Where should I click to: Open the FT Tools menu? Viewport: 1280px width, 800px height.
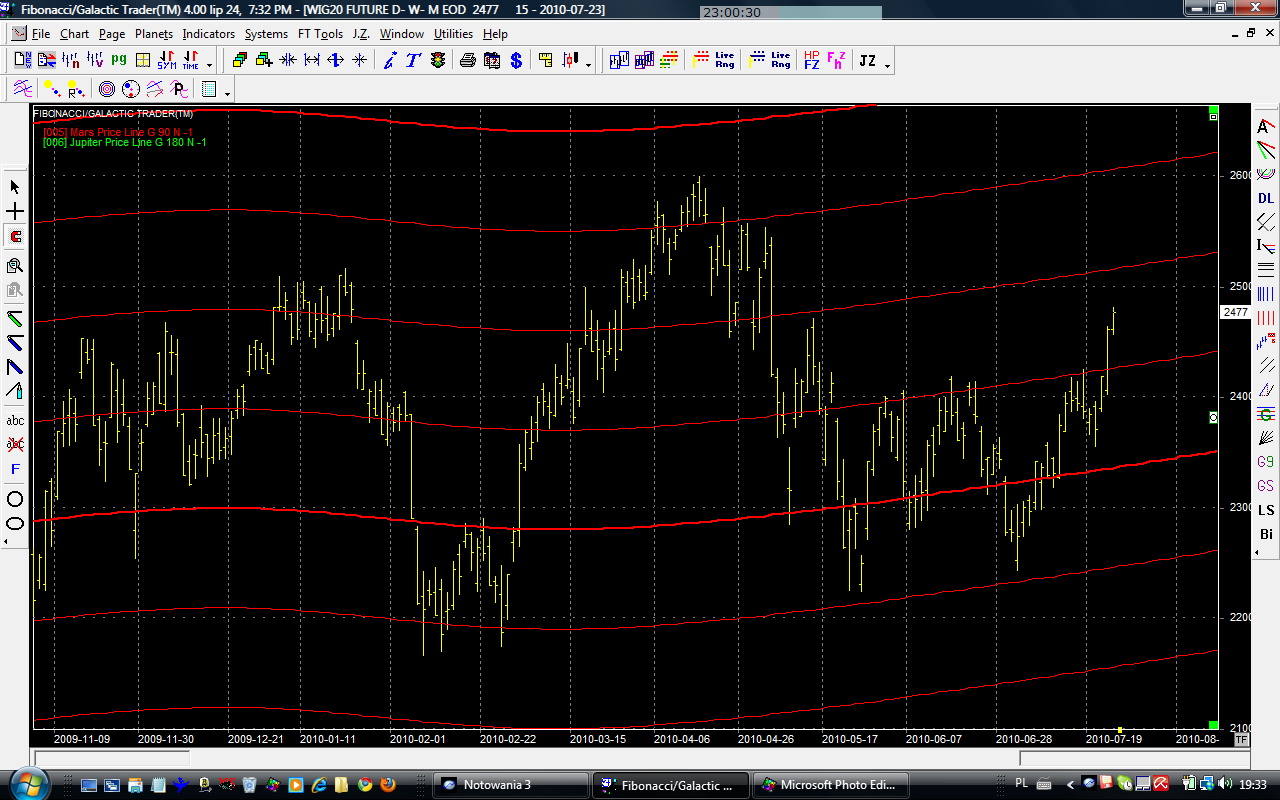point(320,34)
